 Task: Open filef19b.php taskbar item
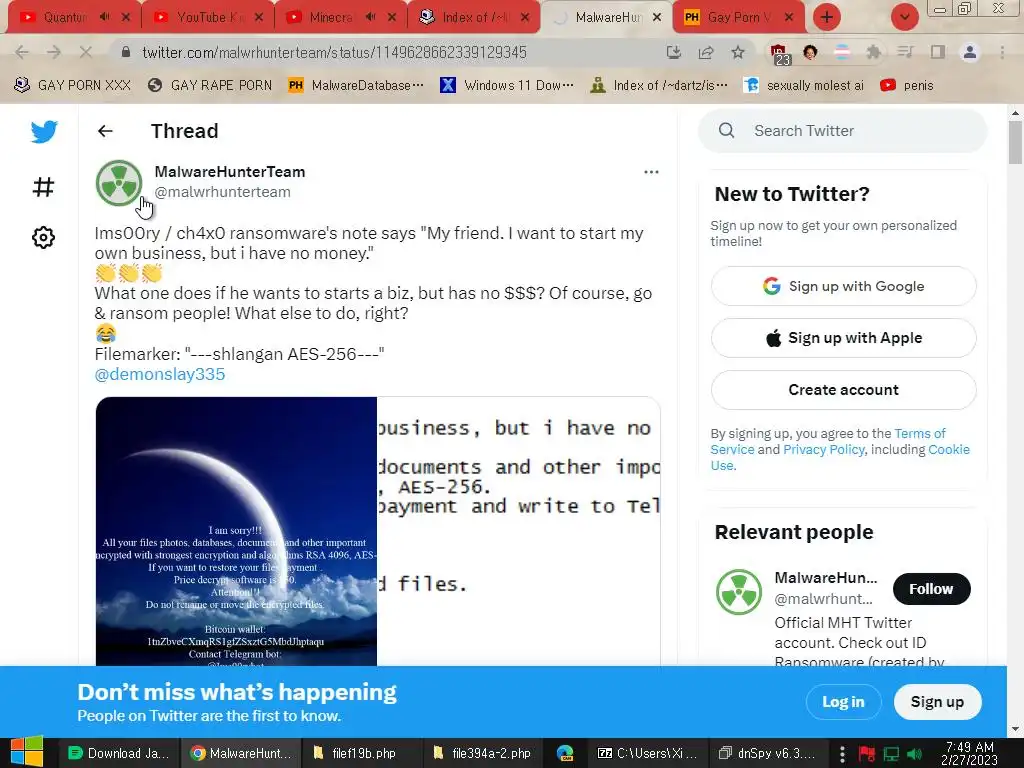click(362, 753)
